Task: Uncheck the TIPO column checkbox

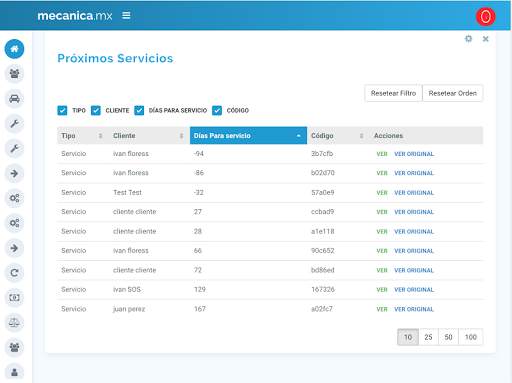Action: [62, 110]
